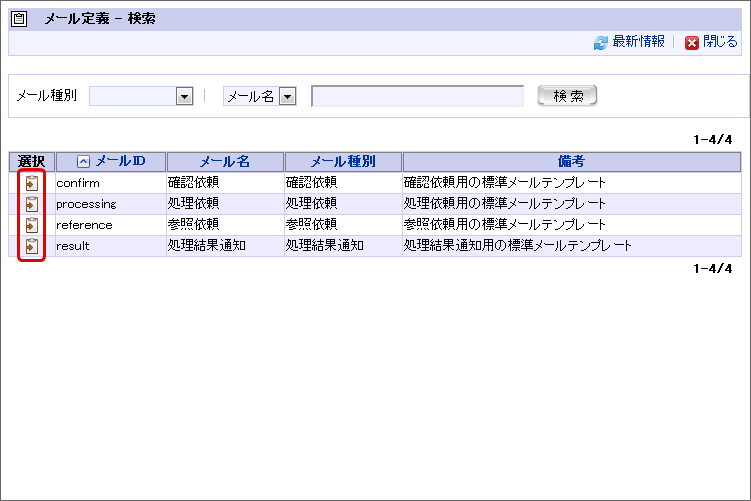751x501 pixels.
Task: Click the search keyword text field
Action: 417,96
